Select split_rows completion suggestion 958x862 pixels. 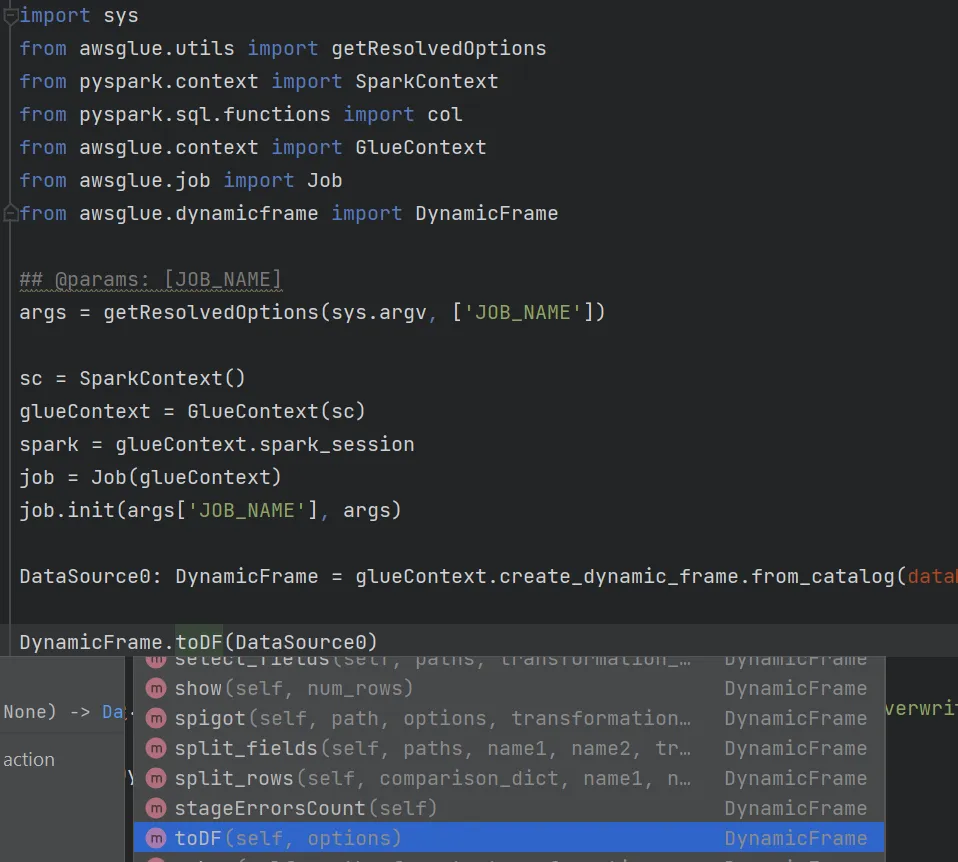[x=508, y=778]
